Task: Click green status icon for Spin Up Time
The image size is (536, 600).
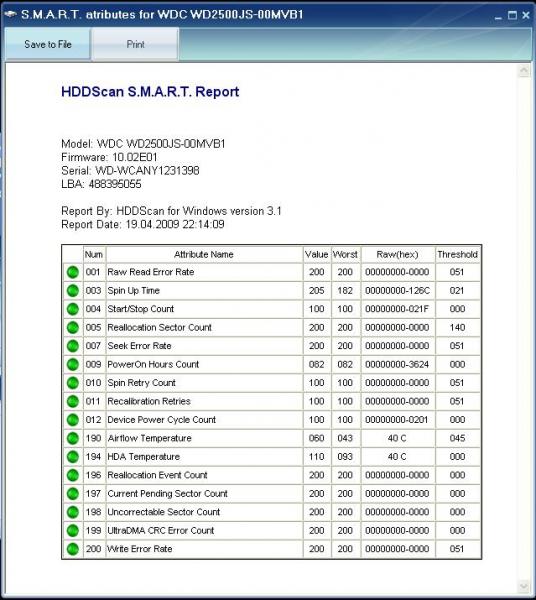Action: tap(73, 290)
